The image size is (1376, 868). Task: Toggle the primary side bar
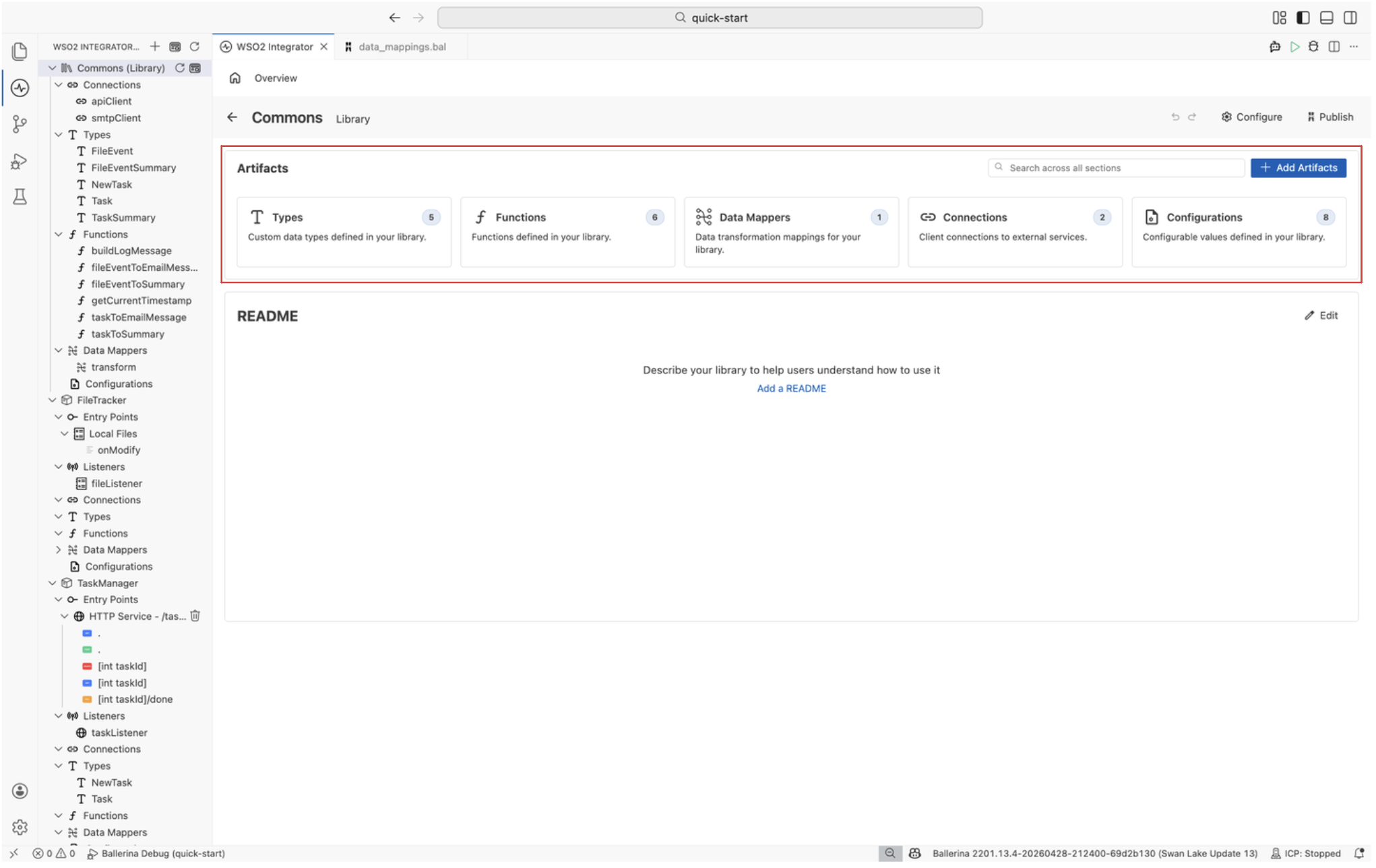click(x=1303, y=18)
